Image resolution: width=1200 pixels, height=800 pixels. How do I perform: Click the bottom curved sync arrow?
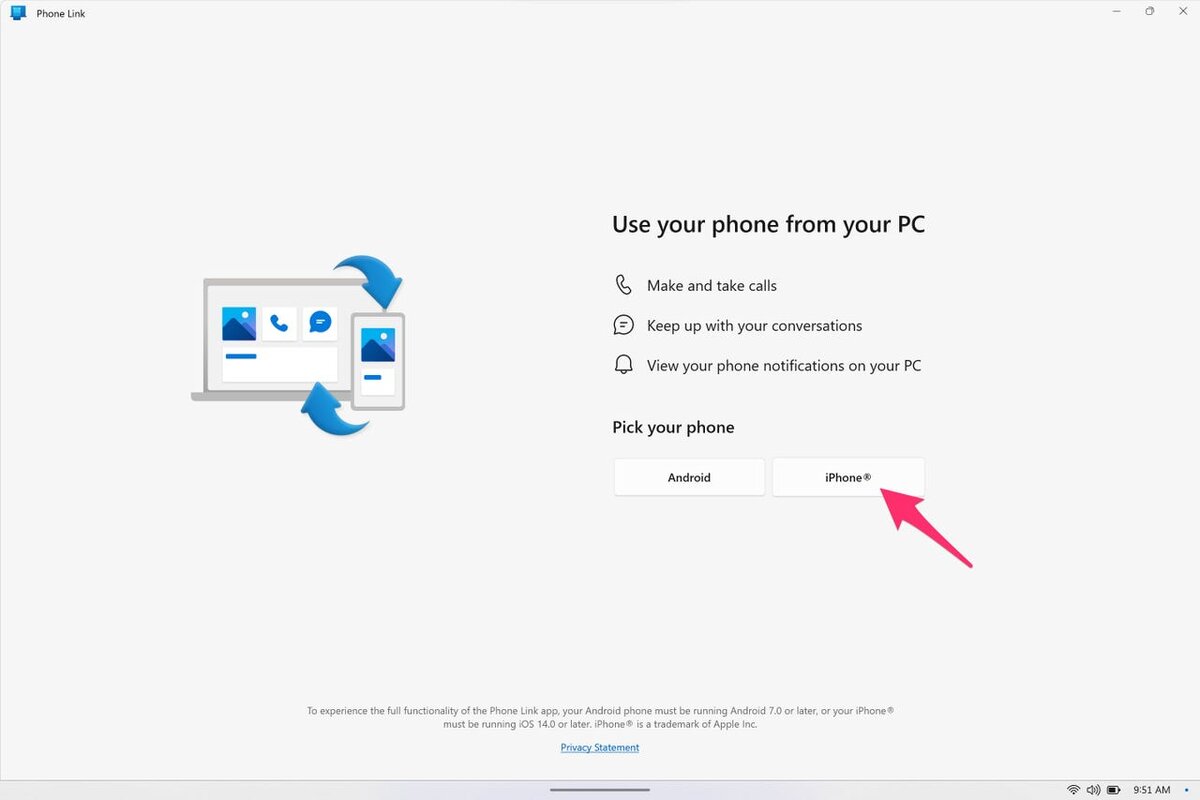pos(334,408)
